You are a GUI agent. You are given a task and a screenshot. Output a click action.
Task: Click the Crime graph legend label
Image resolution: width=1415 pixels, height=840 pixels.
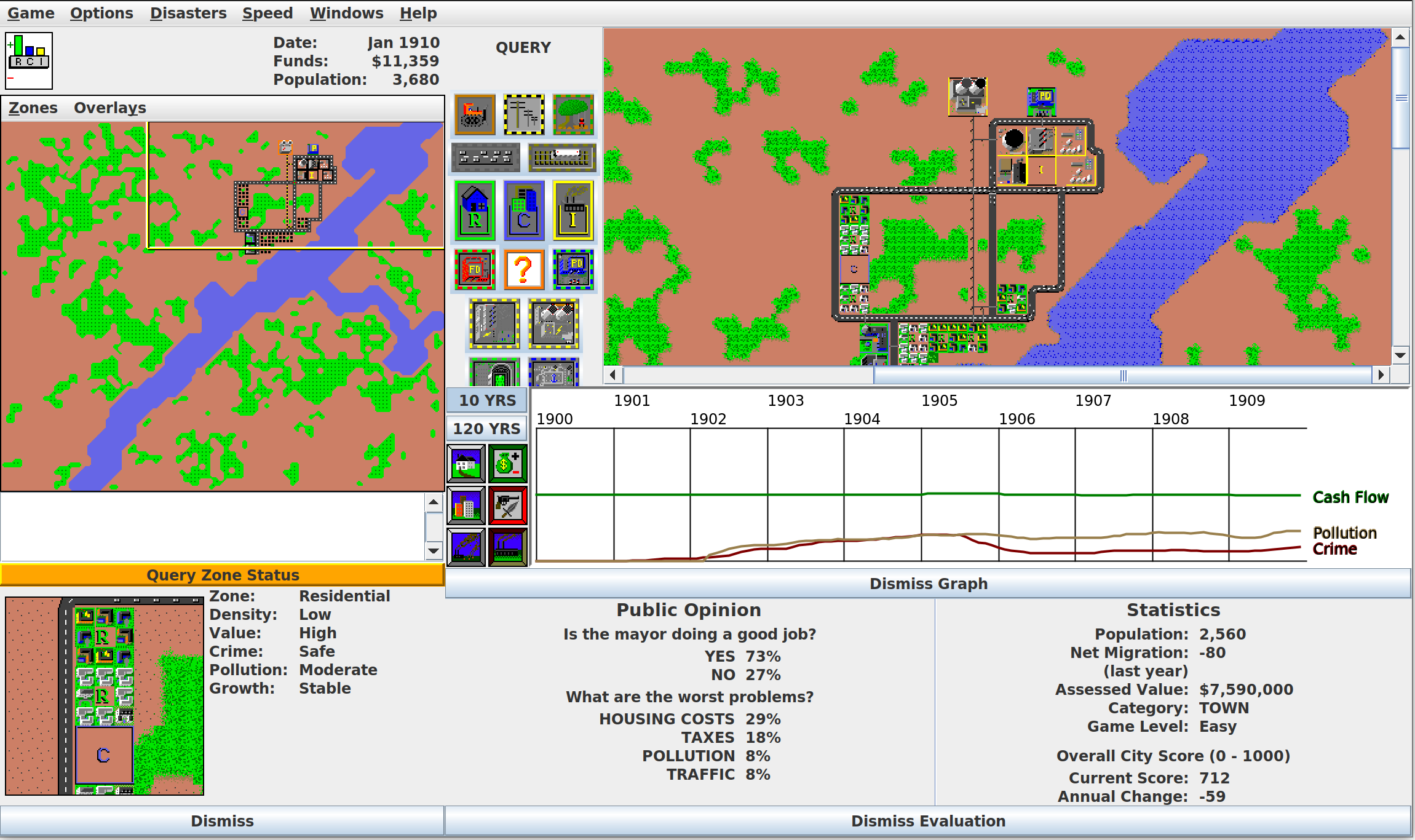[x=1334, y=549]
